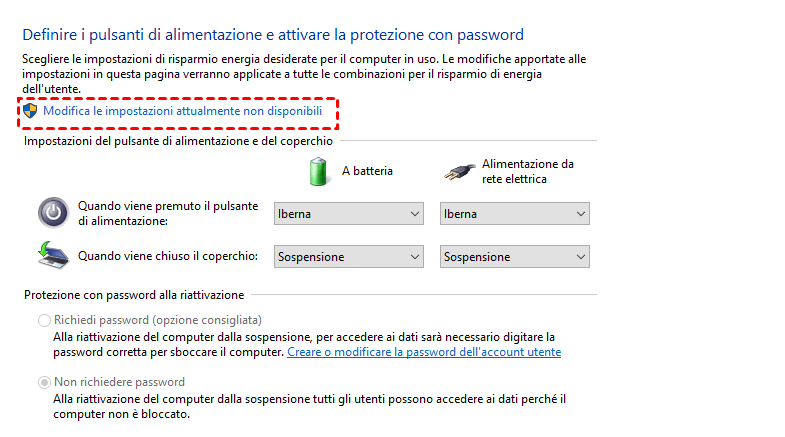The image size is (785, 437).
Task: Click the 'A batteria' column label
Action: coord(367,171)
